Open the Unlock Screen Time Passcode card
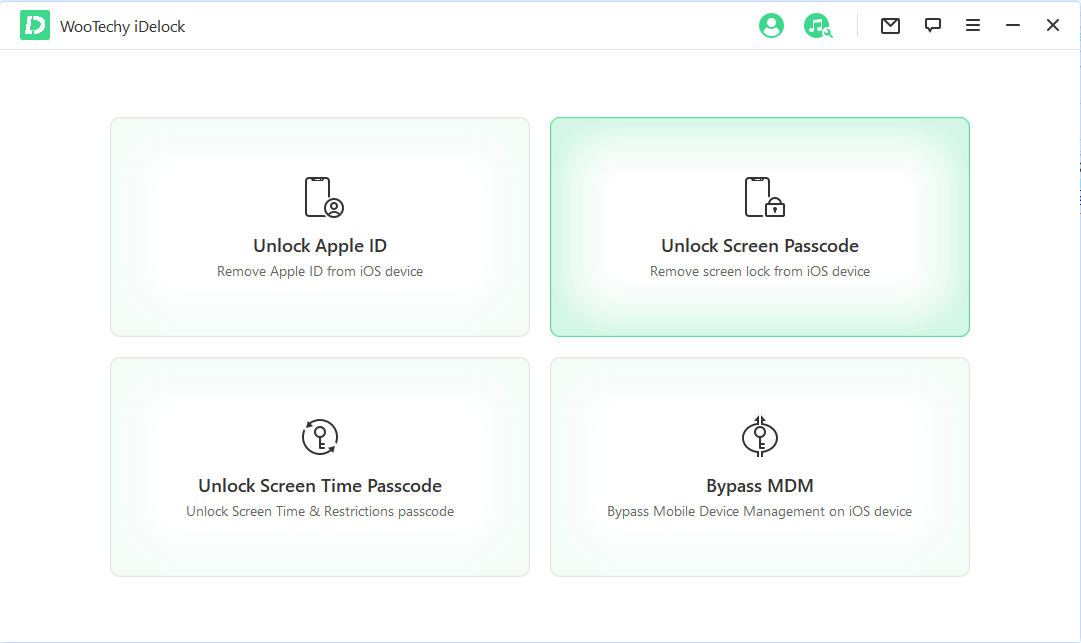The width and height of the screenshot is (1081, 643). point(319,467)
